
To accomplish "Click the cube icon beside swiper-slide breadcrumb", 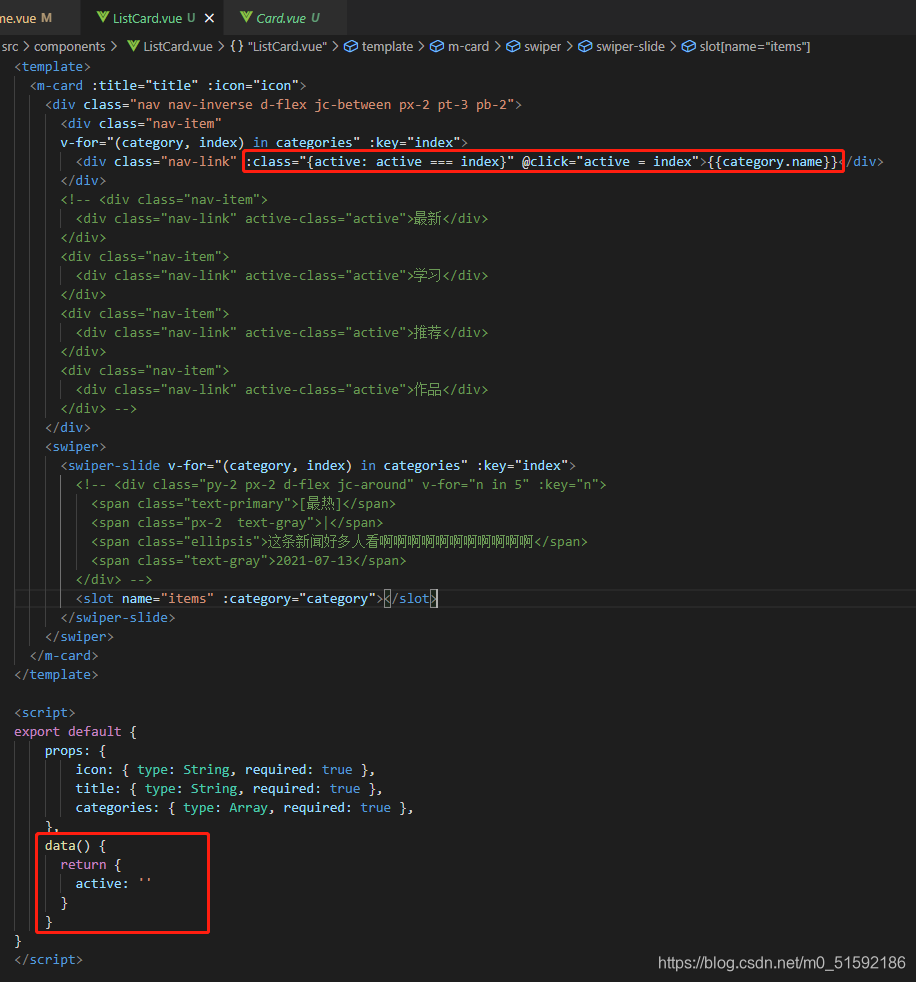I will [585, 46].
